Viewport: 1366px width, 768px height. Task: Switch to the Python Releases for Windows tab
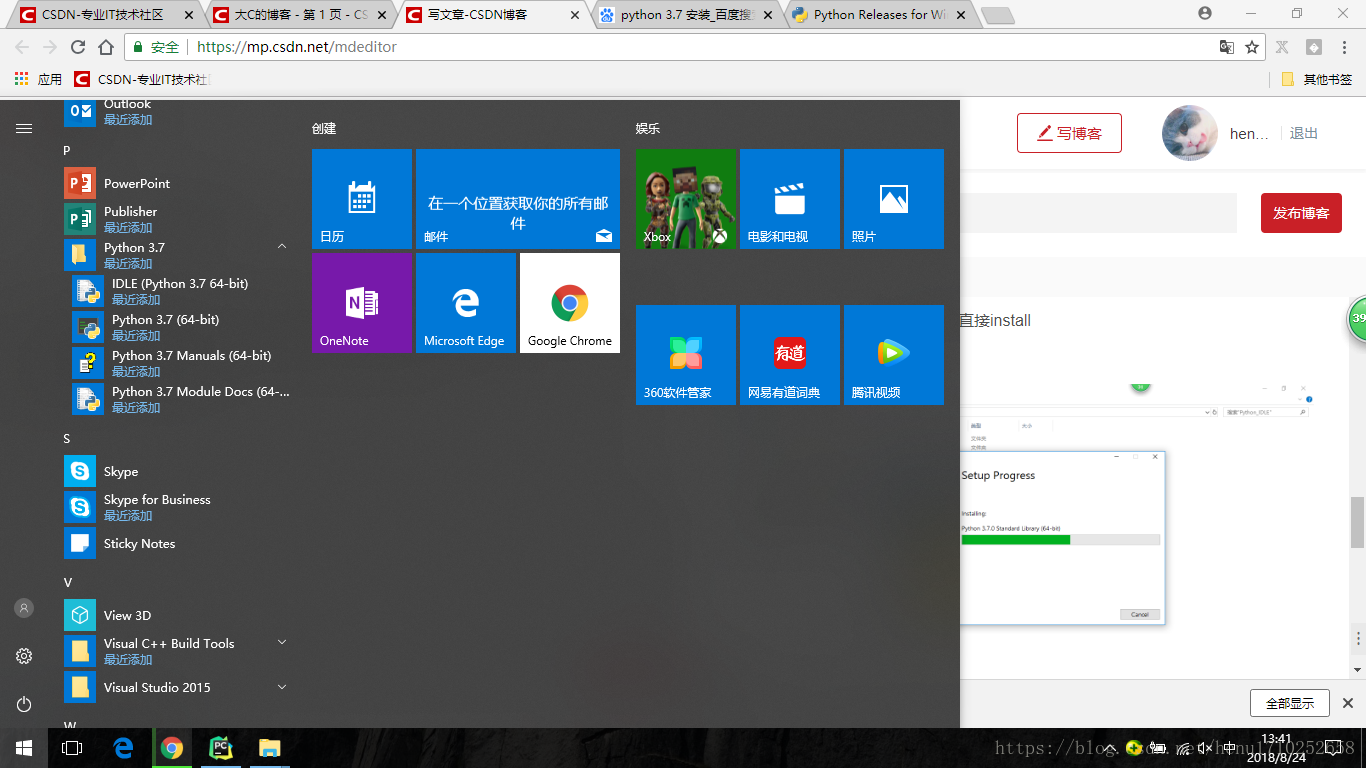pyautogui.click(x=879, y=15)
